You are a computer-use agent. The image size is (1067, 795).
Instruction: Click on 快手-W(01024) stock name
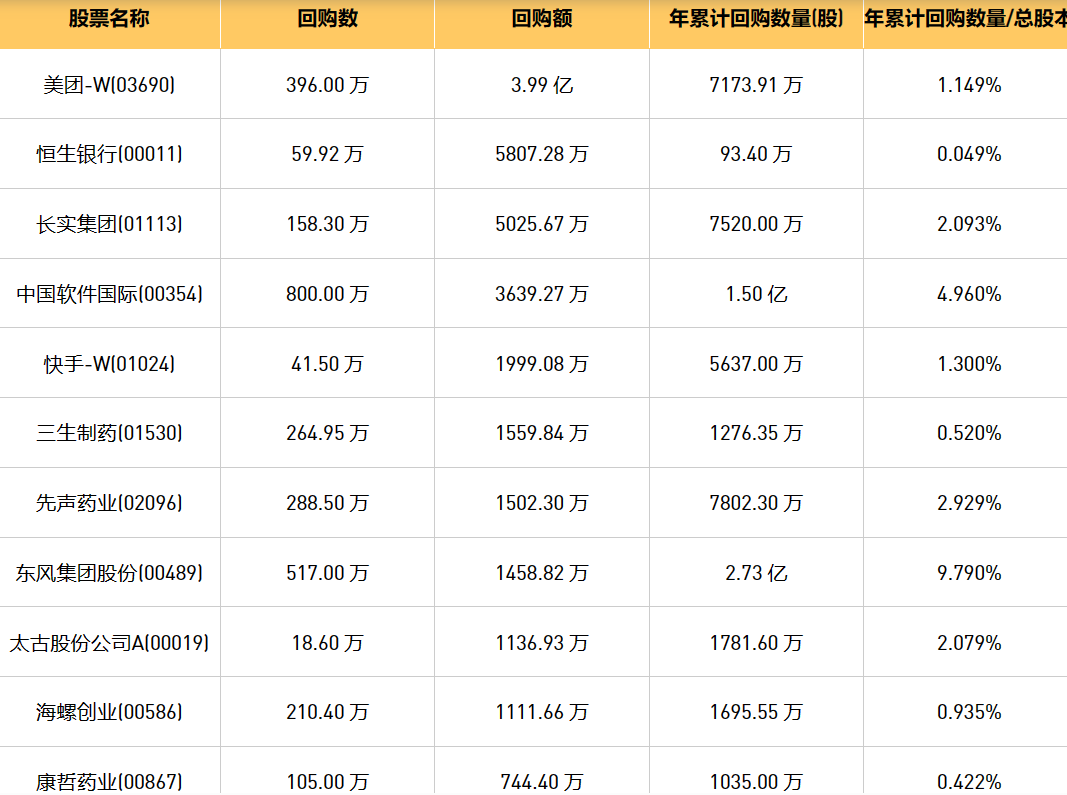click(x=109, y=364)
